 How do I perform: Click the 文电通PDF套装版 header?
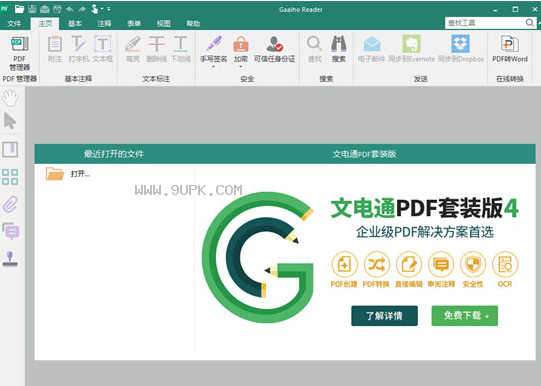click(364, 154)
